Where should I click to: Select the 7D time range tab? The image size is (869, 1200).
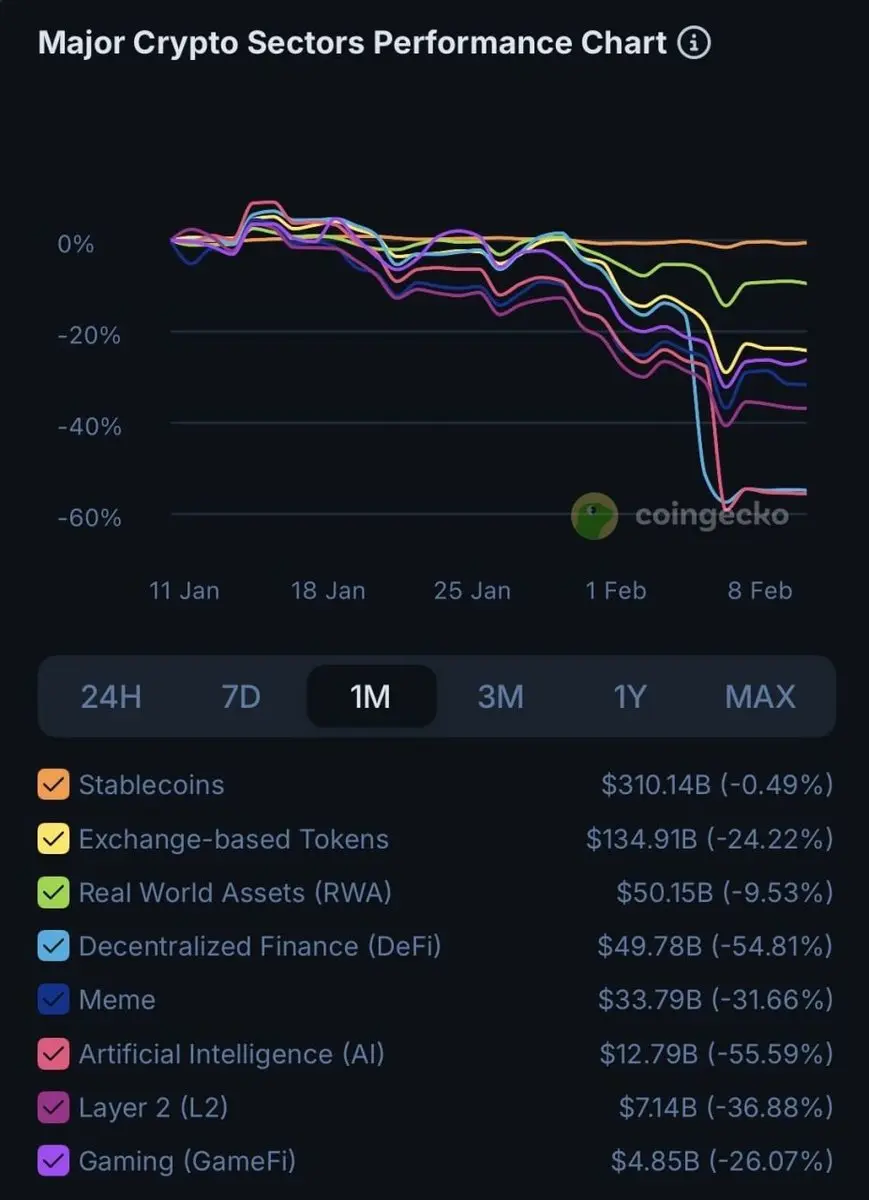point(241,696)
